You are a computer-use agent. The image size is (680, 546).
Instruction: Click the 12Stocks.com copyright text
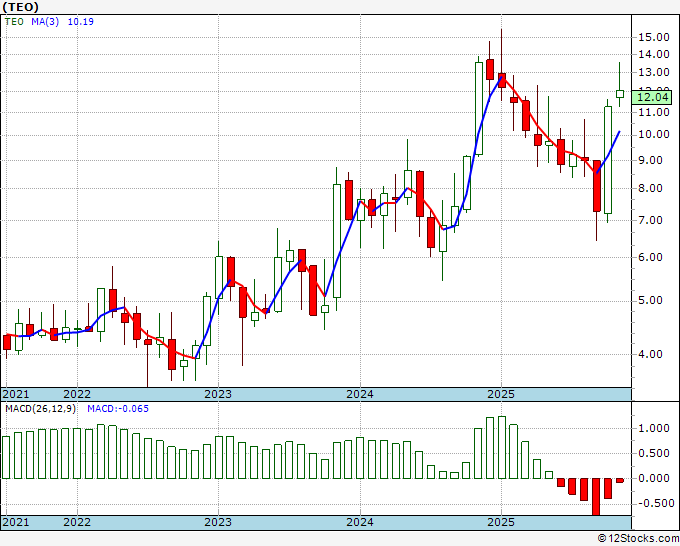pyautogui.click(x=638, y=539)
